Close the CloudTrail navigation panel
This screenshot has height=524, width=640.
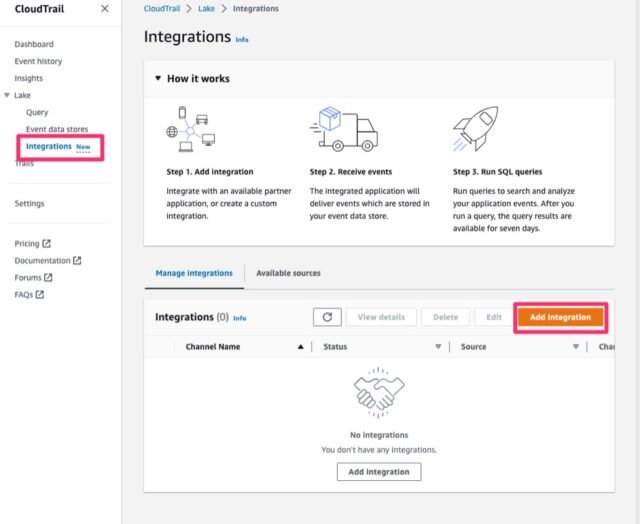[104, 9]
